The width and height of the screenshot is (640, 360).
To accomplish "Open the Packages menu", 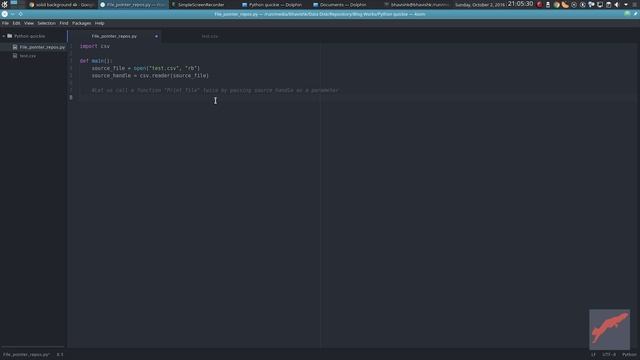I will pyautogui.click(x=82, y=23).
